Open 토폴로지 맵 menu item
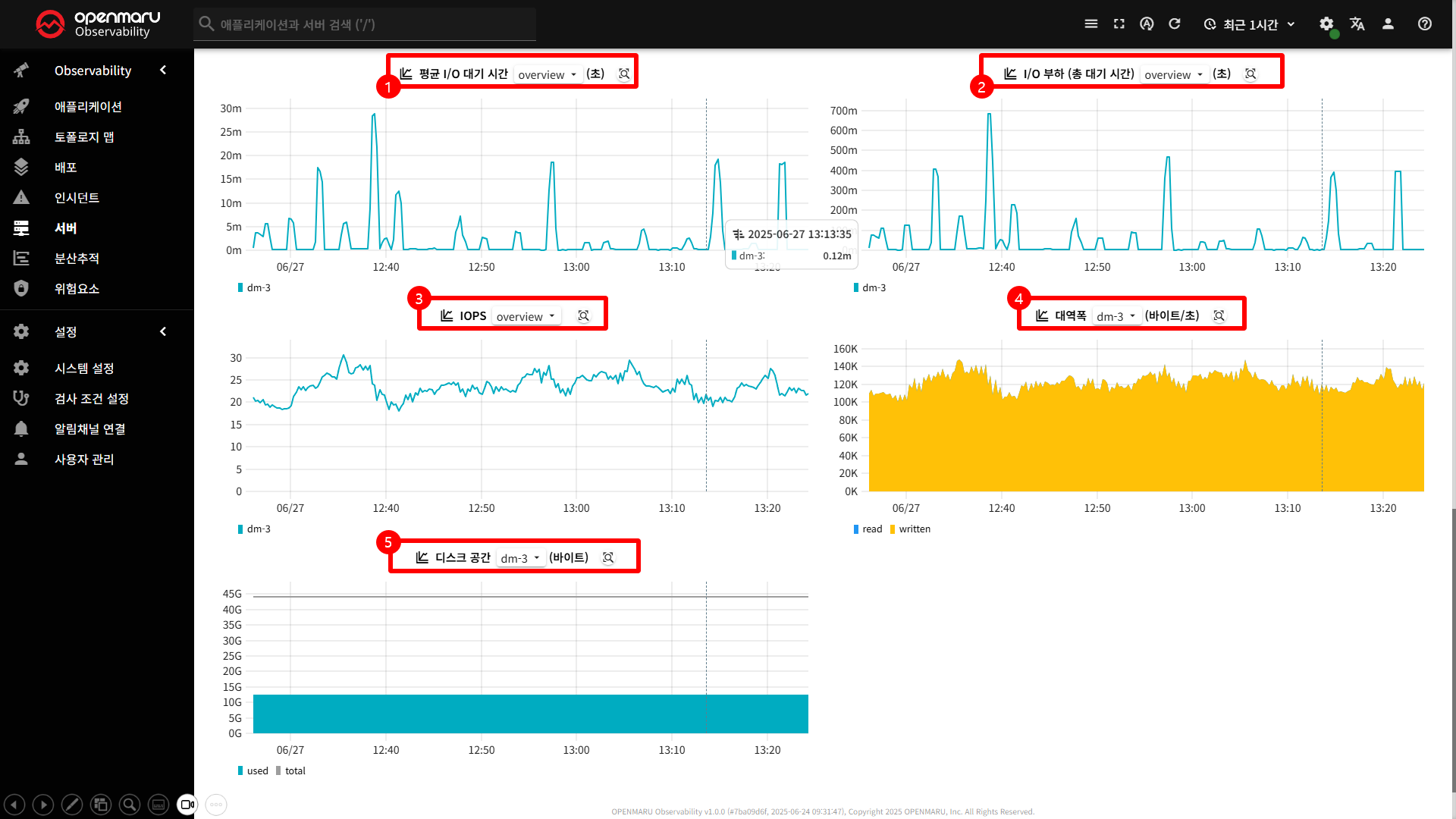The height and width of the screenshot is (819, 1456). click(x=84, y=137)
